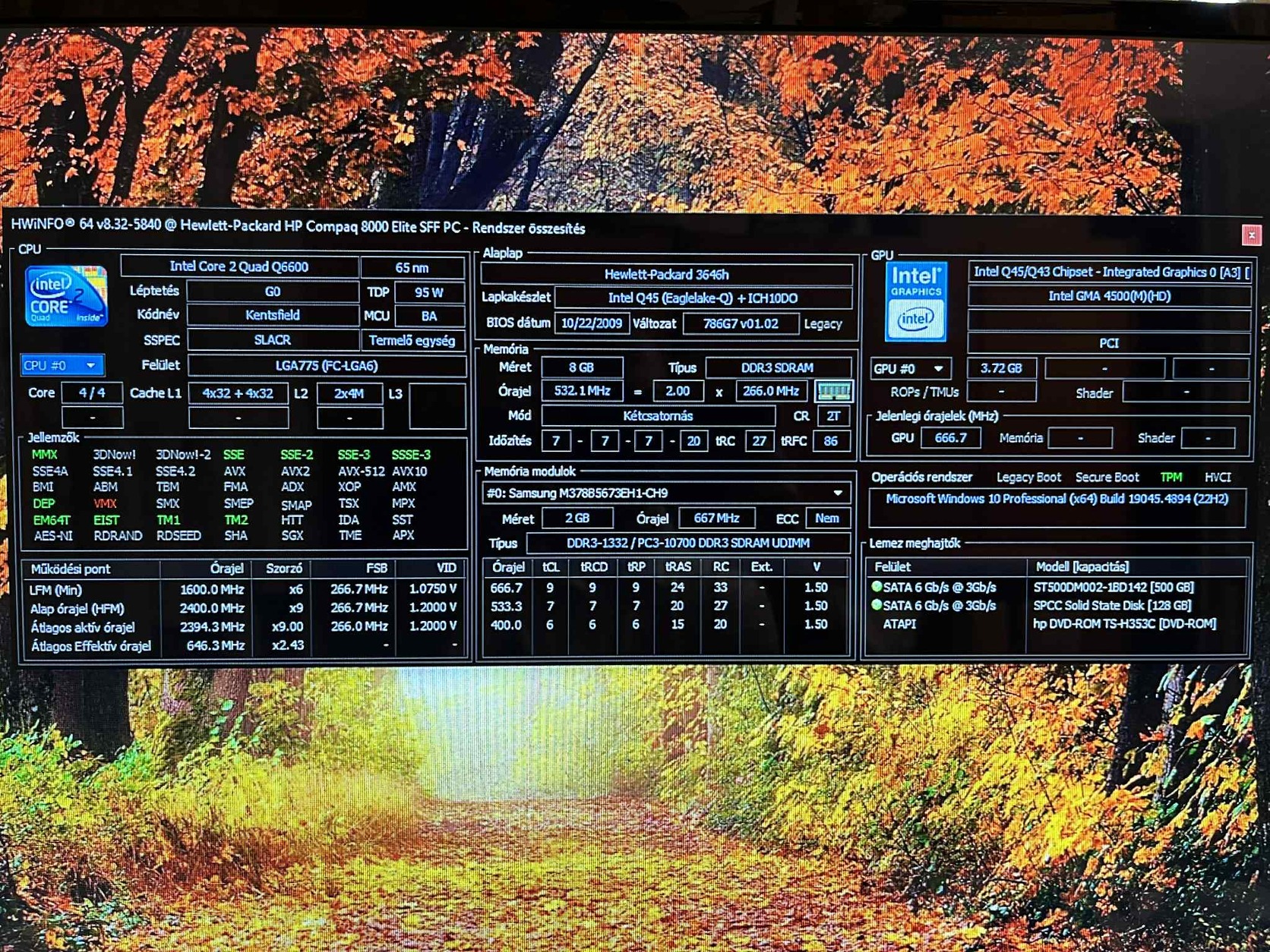Click the "532.1 MHz" memory clock value
The image size is (1270, 952).
[x=582, y=391]
